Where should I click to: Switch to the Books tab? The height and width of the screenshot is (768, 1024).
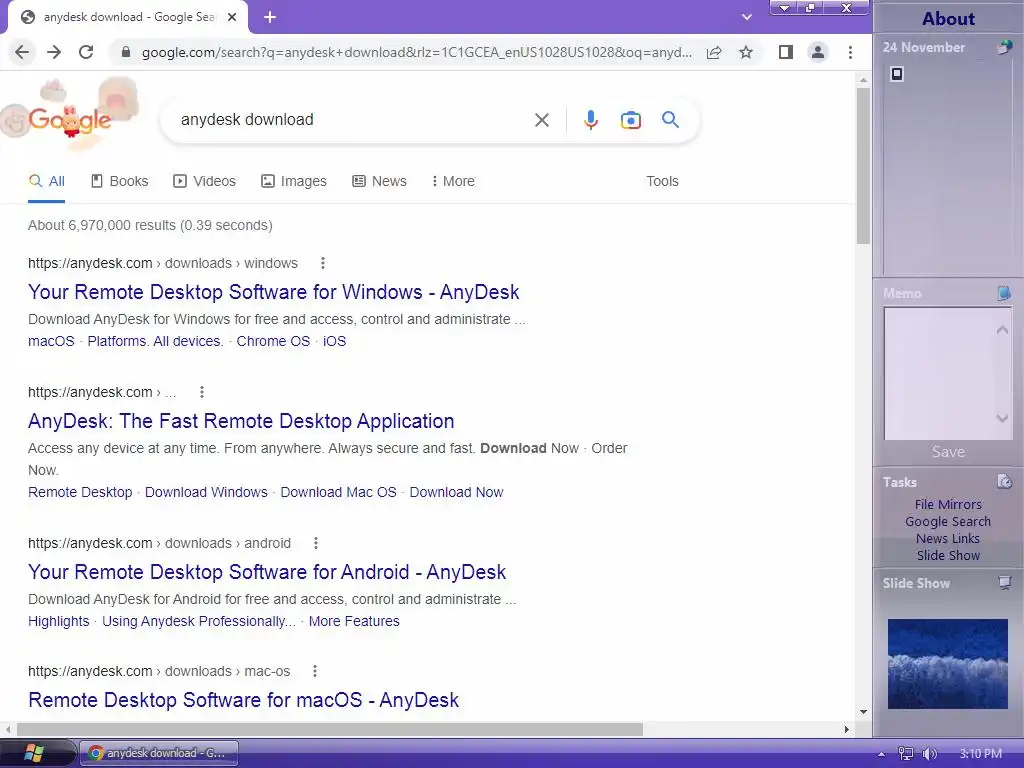click(120, 181)
